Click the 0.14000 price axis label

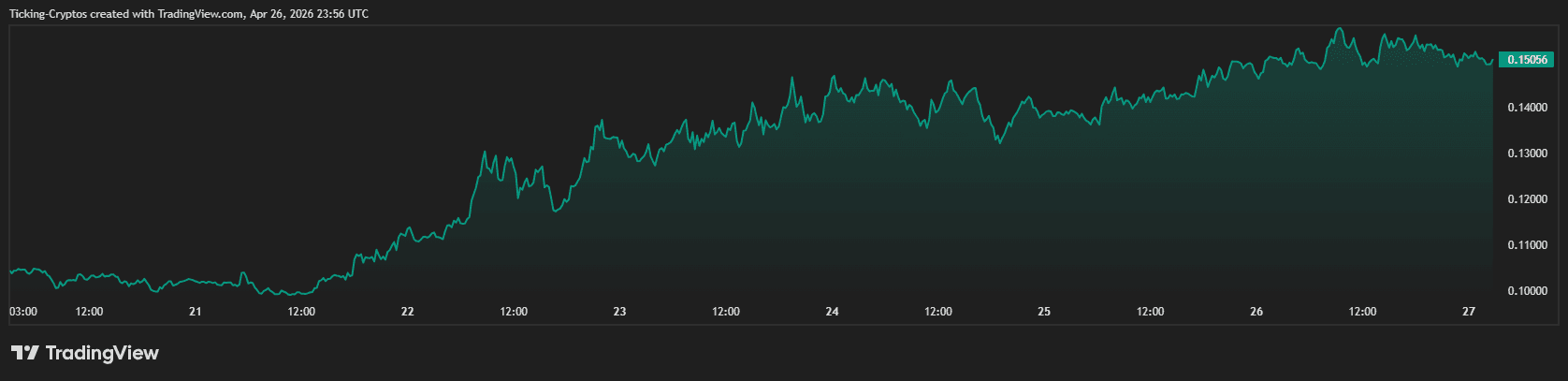(x=1527, y=108)
